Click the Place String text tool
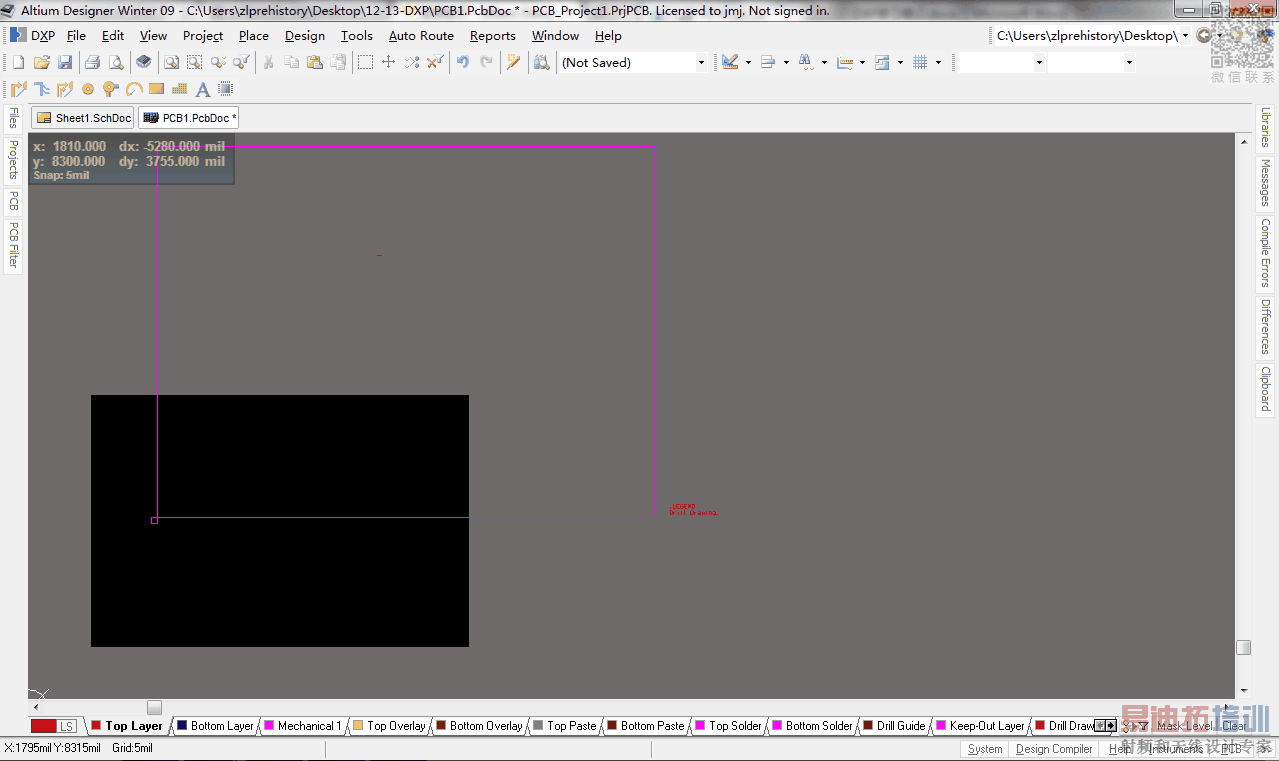Screen dimensions: 1279x761 [x=202, y=89]
